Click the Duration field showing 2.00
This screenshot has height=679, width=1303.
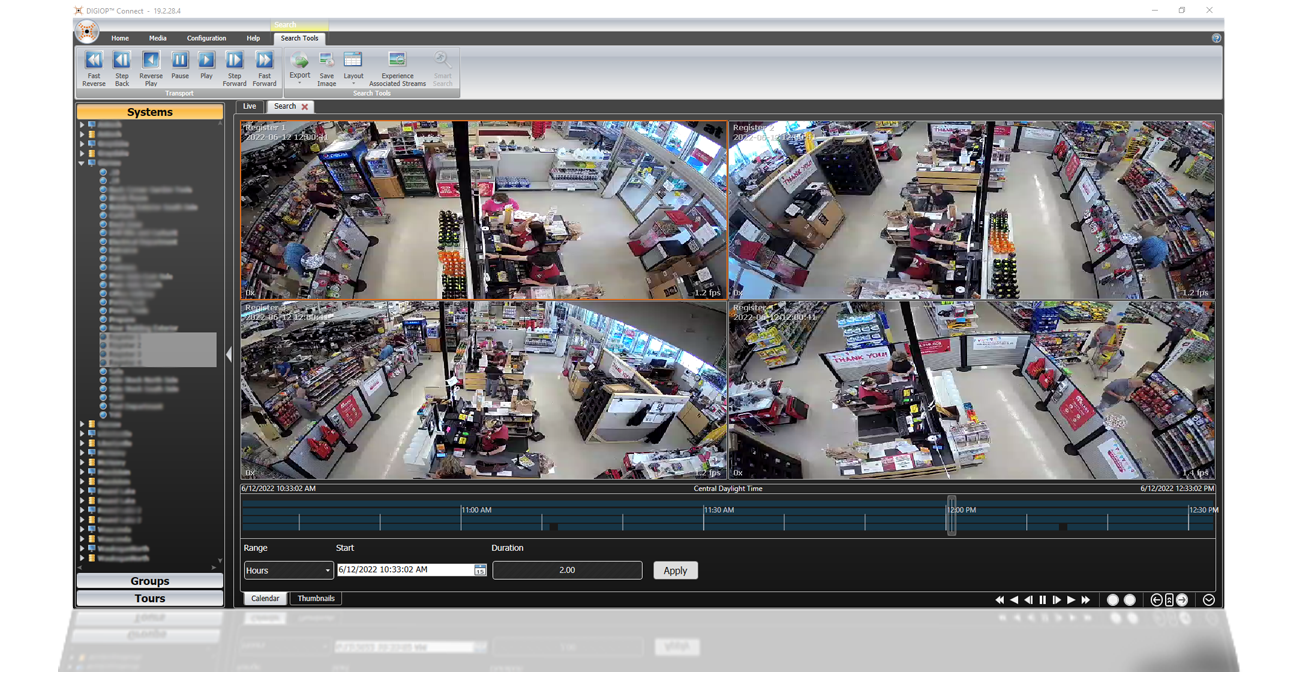pyautogui.click(x=567, y=570)
